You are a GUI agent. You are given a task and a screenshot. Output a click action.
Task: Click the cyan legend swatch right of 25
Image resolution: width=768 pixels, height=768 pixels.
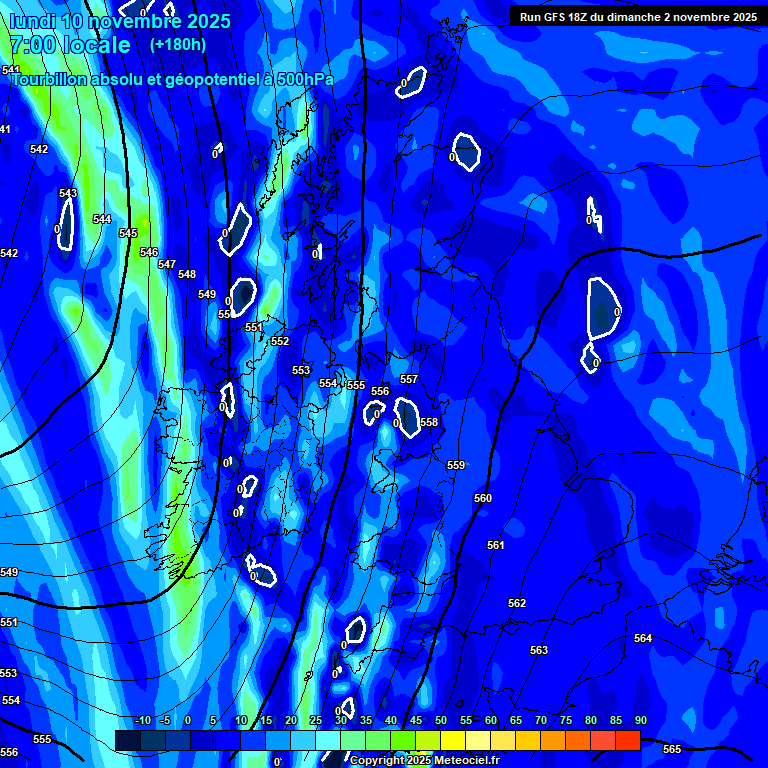[328, 740]
